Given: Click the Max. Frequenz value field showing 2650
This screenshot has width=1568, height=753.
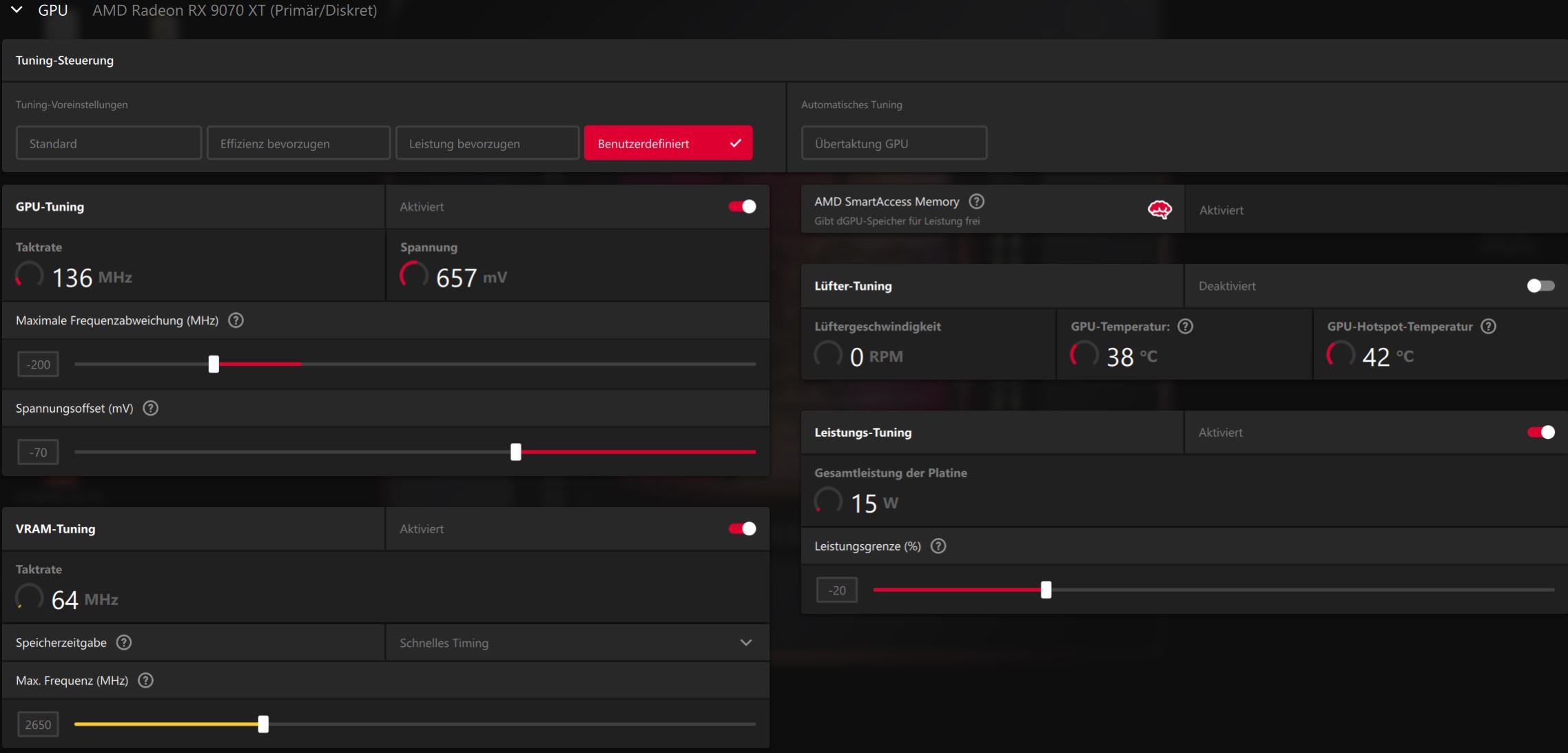Looking at the screenshot, I should (x=38, y=725).
